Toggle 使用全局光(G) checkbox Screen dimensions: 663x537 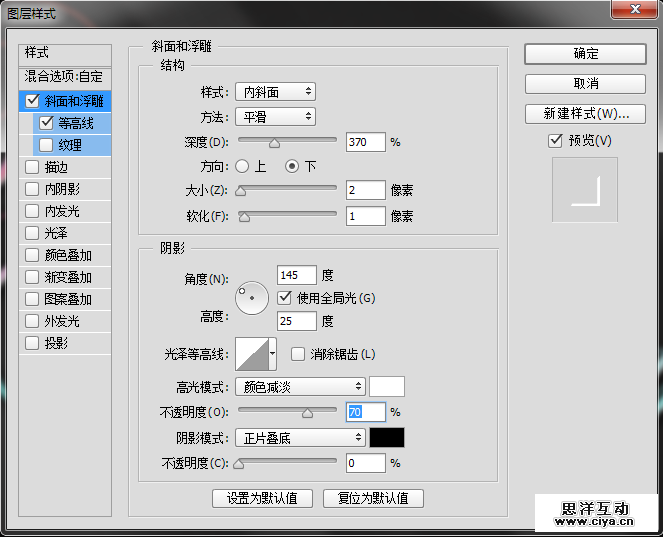coord(285,298)
